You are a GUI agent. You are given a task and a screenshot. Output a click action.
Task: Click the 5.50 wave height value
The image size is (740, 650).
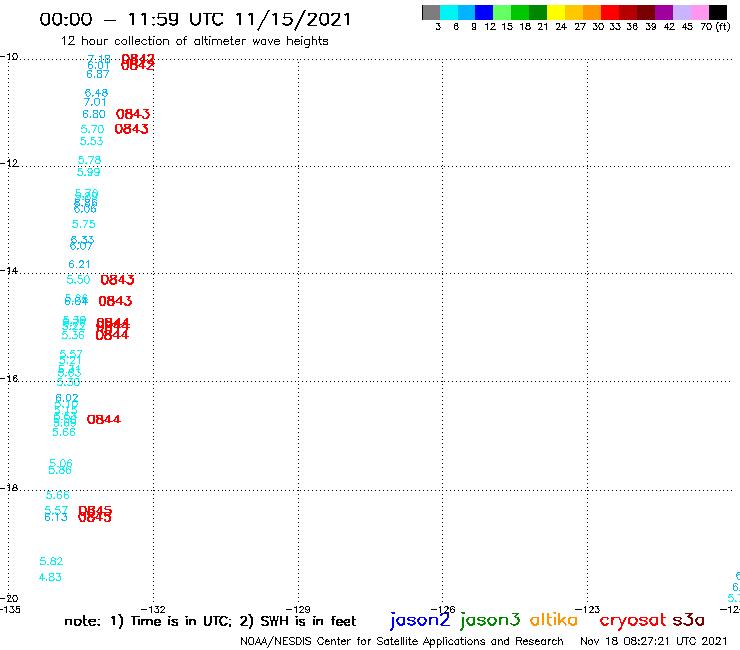pos(78,279)
